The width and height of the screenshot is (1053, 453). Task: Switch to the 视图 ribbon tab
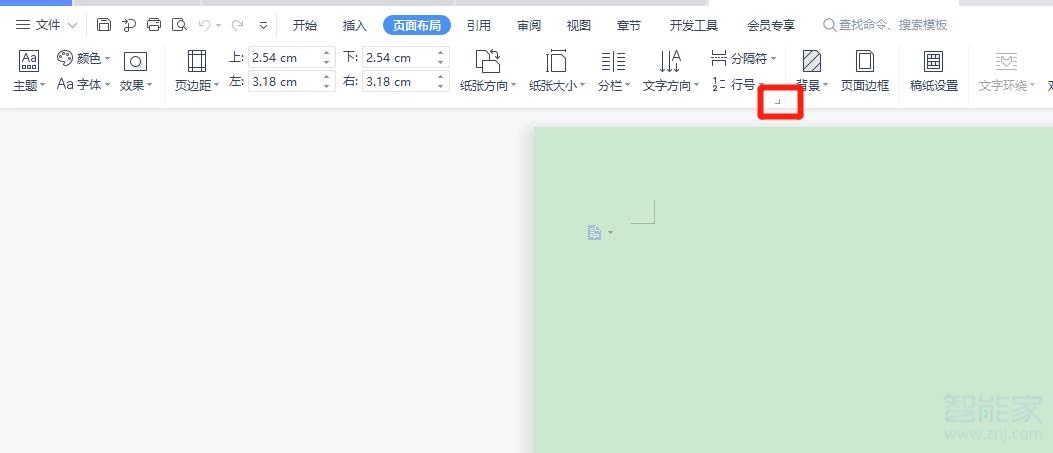(578, 25)
